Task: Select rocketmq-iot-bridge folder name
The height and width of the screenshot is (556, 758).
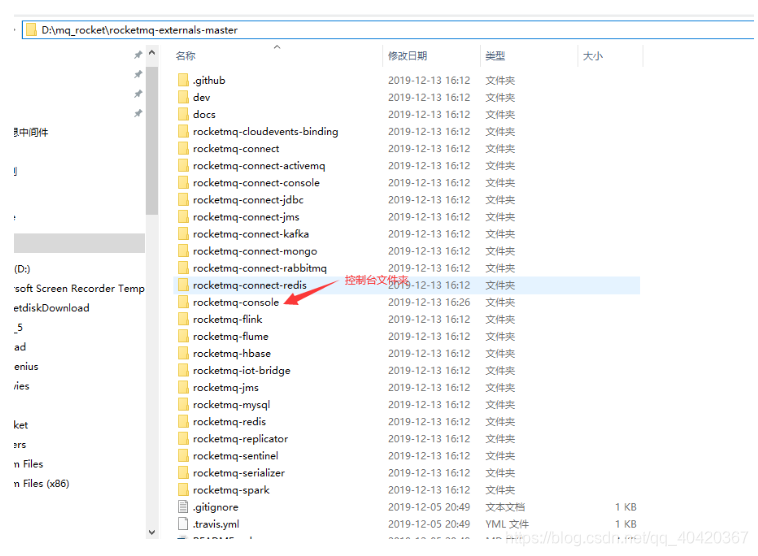Action: [x=242, y=370]
